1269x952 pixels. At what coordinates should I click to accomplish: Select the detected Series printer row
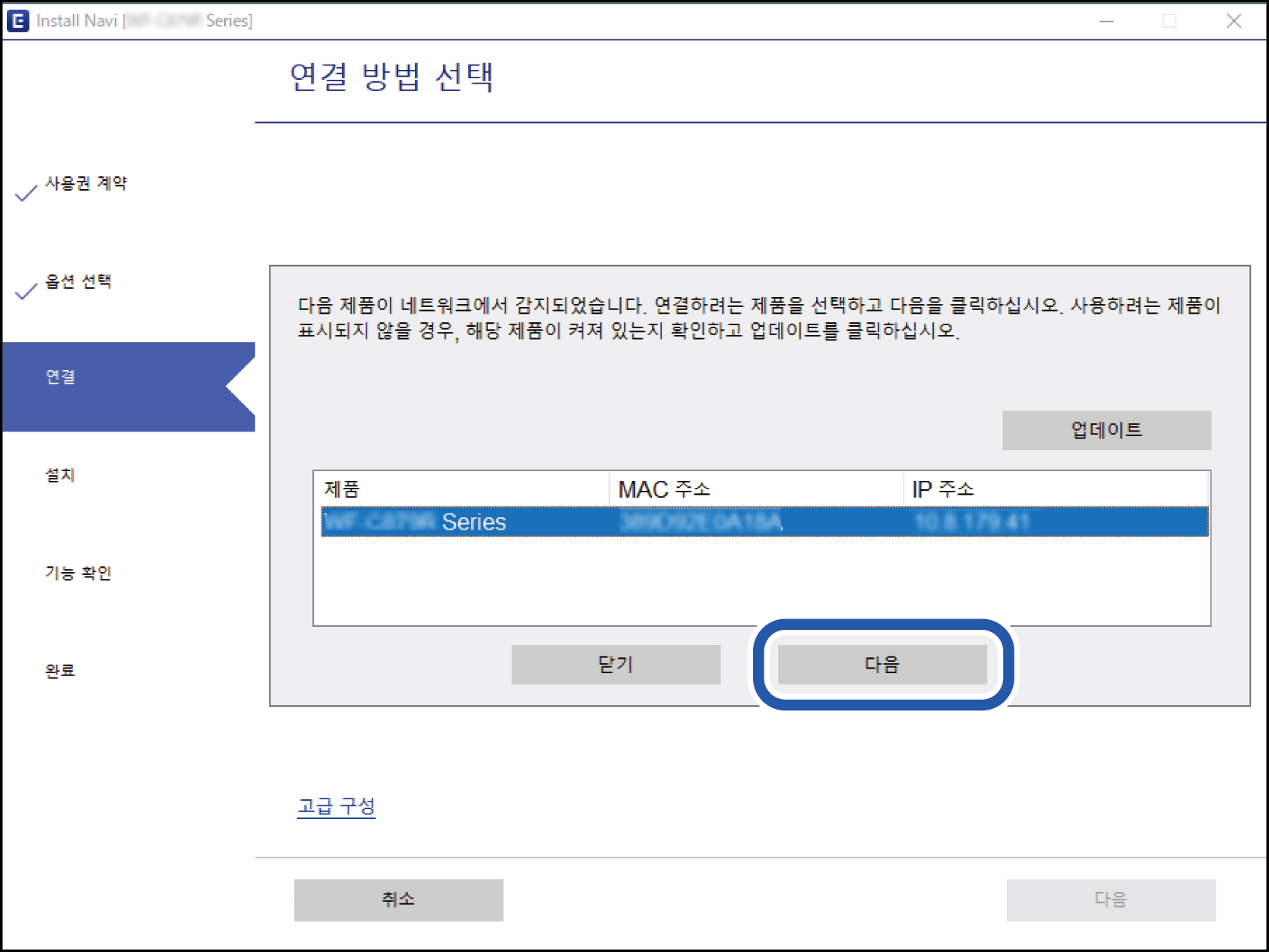[x=764, y=522]
